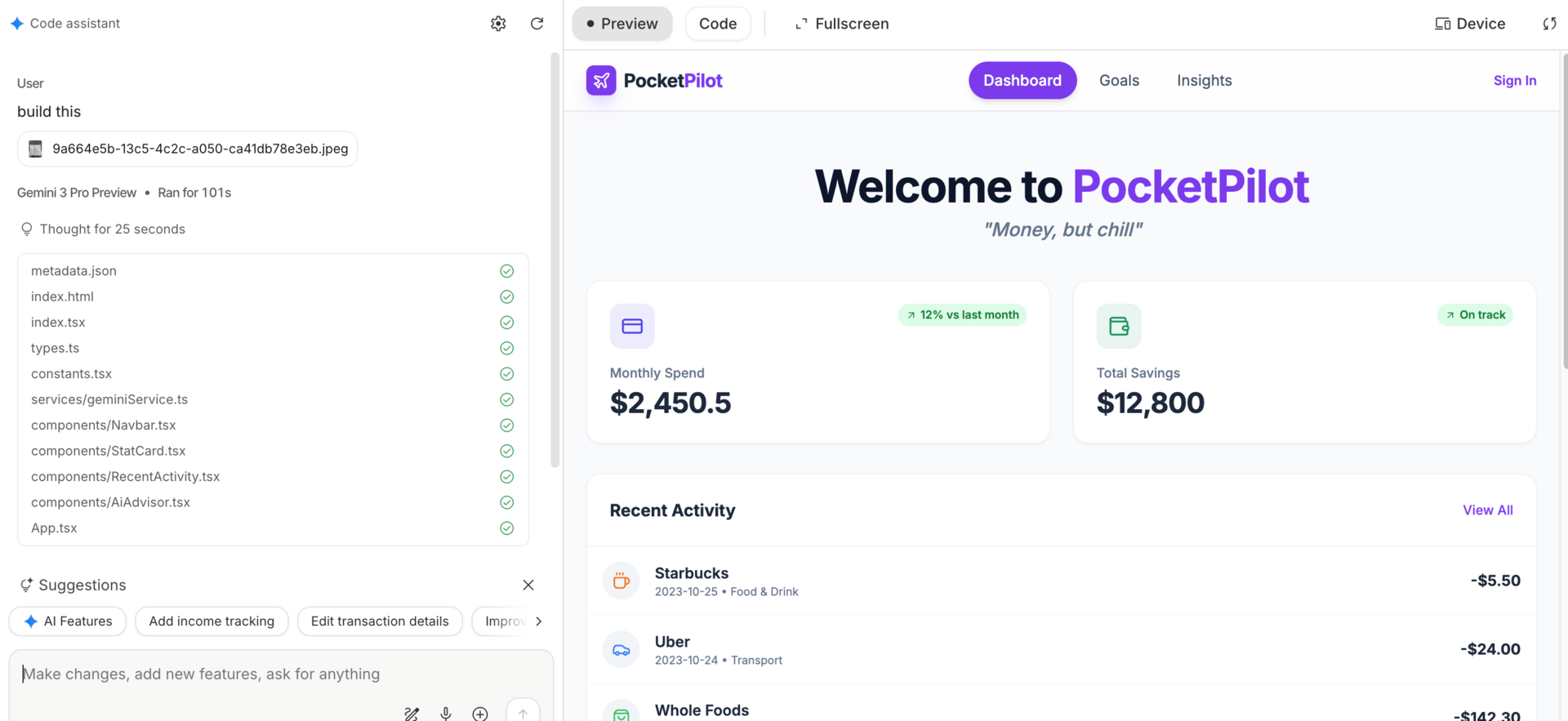Click the preview pane vertical scrollbar

pos(1564,211)
